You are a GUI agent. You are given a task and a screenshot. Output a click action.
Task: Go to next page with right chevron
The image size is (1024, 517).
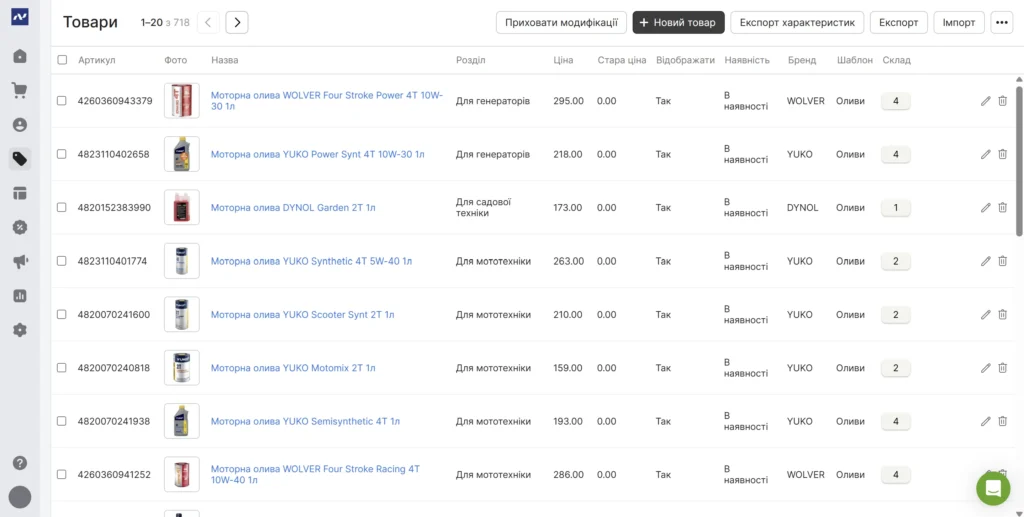click(237, 22)
